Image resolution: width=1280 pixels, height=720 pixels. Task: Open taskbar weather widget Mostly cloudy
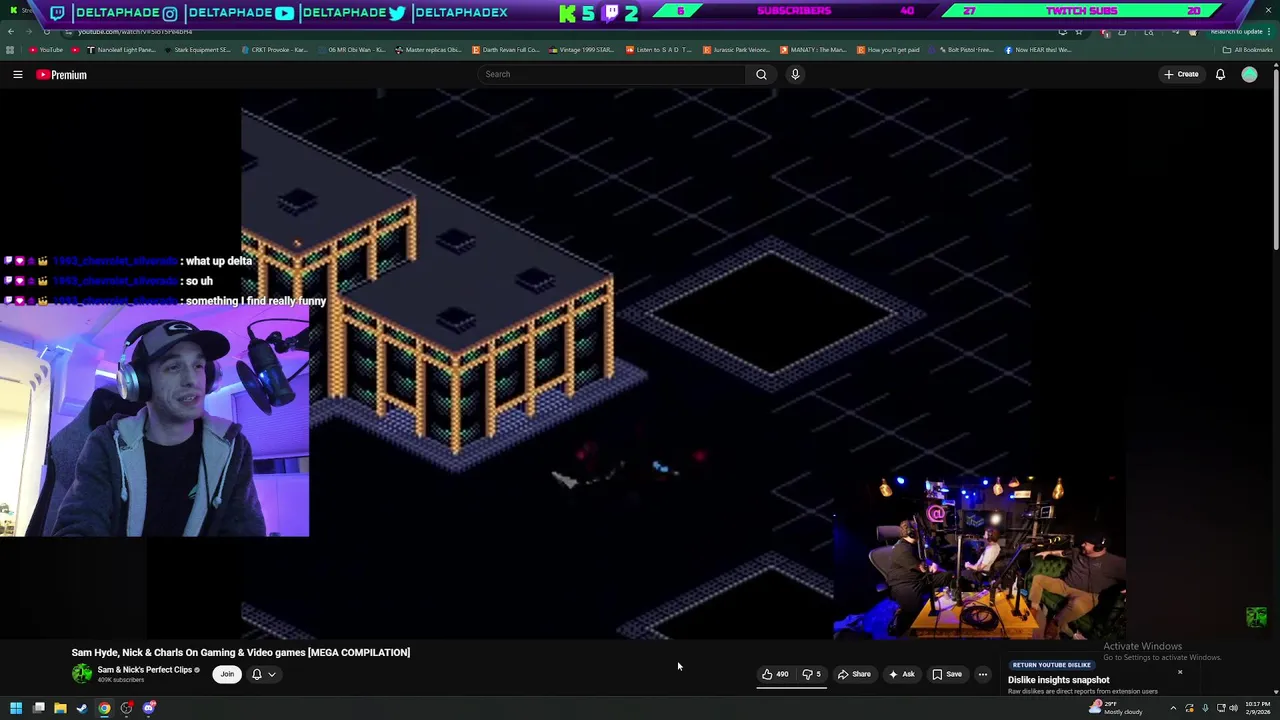(1117, 708)
